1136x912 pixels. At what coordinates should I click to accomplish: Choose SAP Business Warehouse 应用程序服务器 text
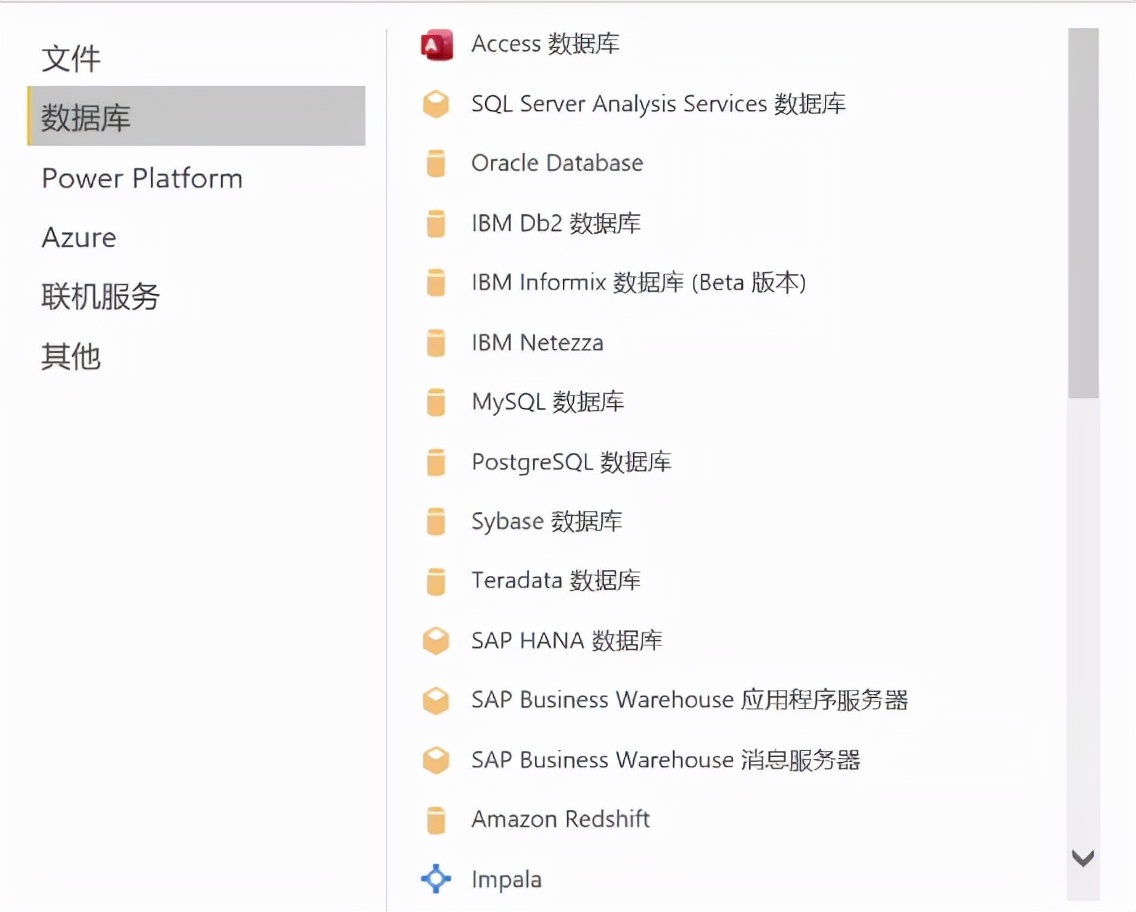pos(689,700)
